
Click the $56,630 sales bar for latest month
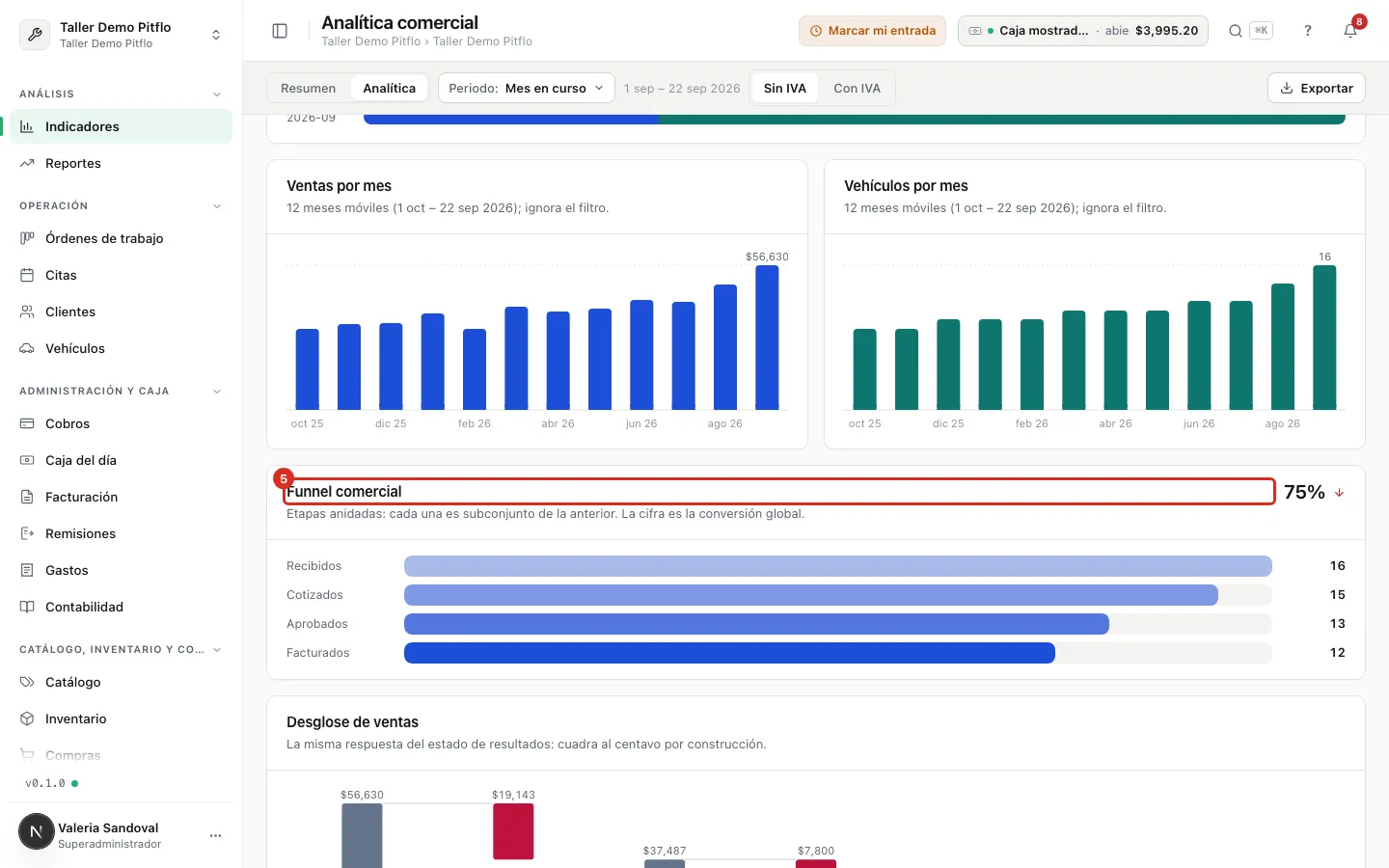tap(767, 338)
